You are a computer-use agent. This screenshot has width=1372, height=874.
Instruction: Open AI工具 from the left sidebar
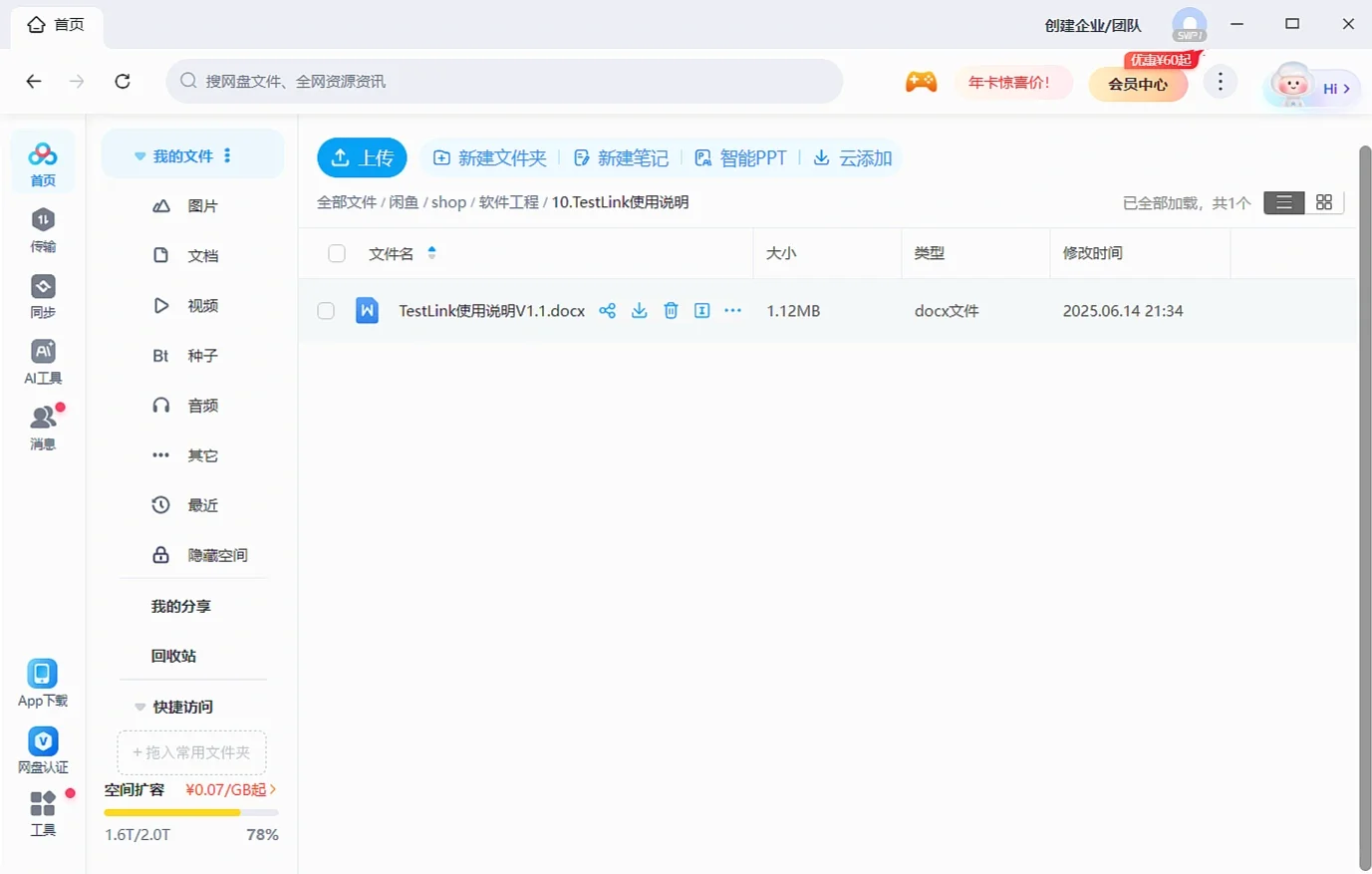pyautogui.click(x=43, y=362)
